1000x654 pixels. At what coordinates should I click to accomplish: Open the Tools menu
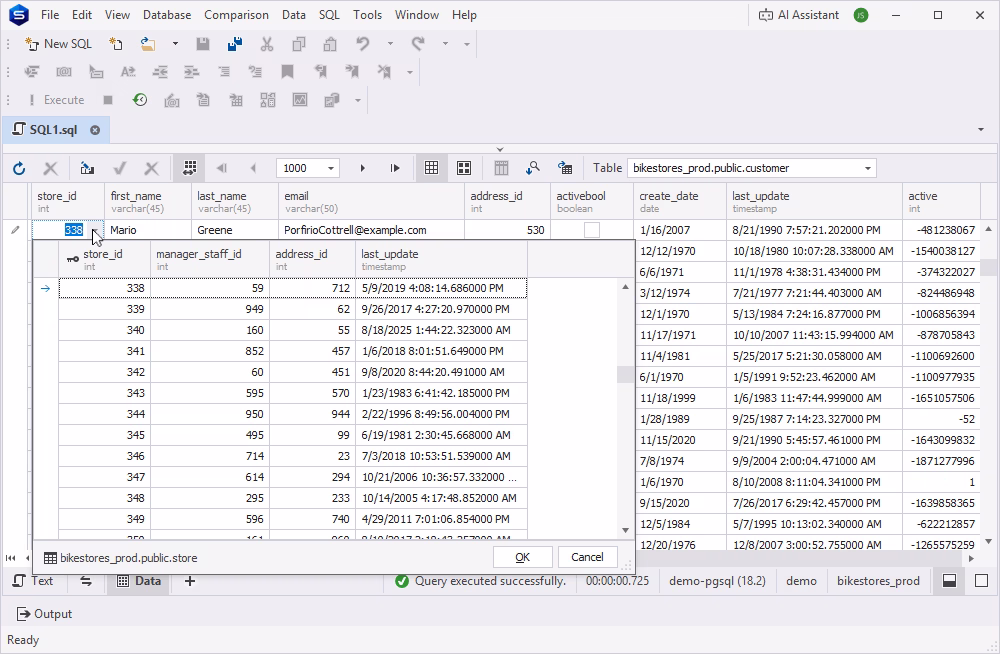coord(367,15)
